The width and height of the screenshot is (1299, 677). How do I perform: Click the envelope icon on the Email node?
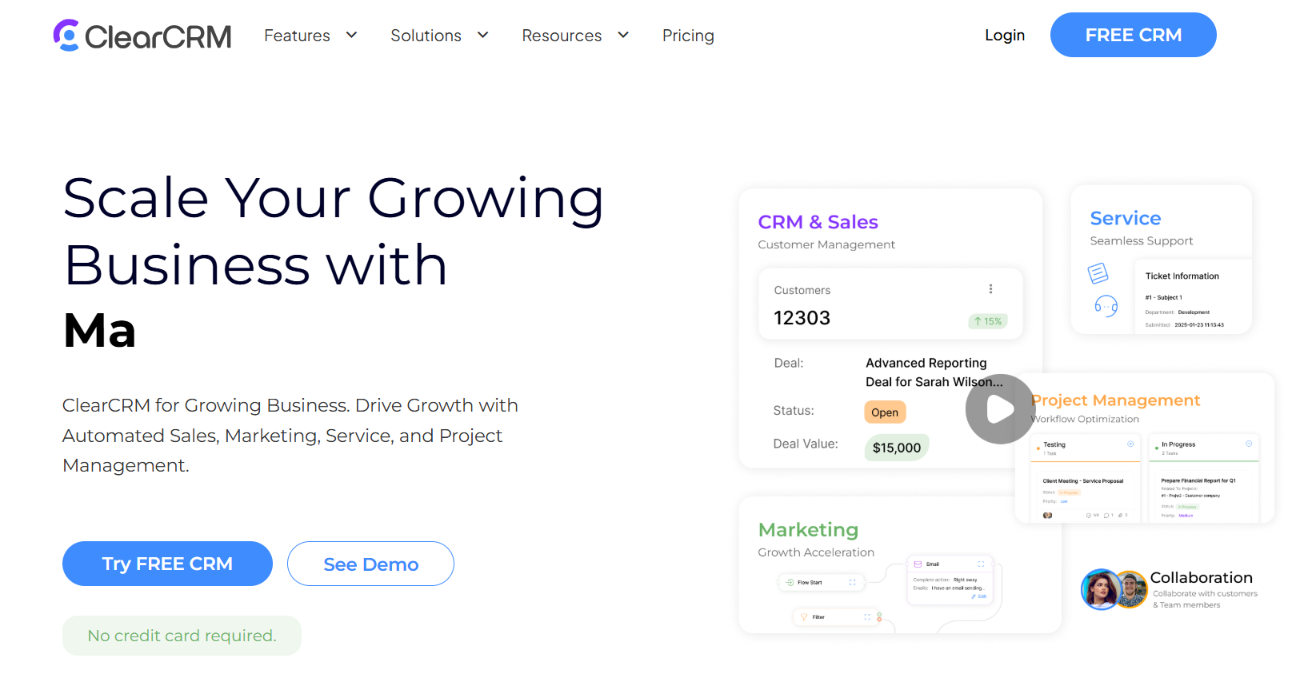point(917,564)
